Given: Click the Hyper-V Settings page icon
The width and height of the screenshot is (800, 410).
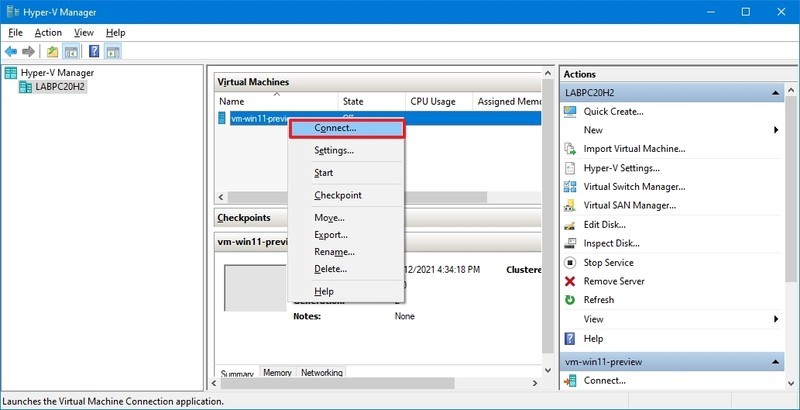Looking at the screenshot, I should pos(570,168).
